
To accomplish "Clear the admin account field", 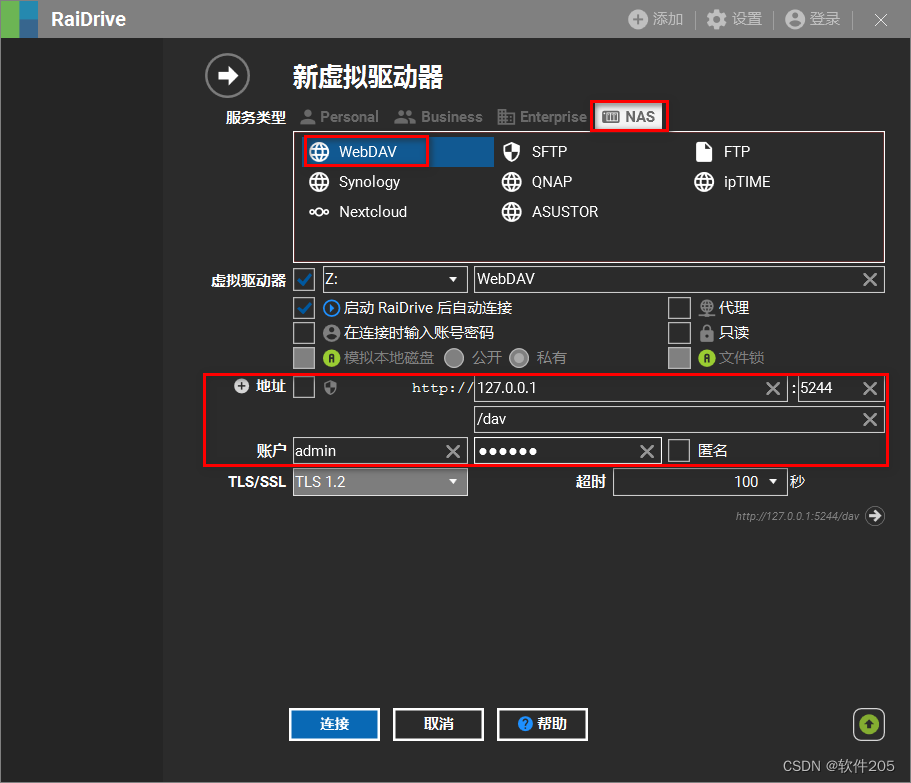I will coord(453,451).
